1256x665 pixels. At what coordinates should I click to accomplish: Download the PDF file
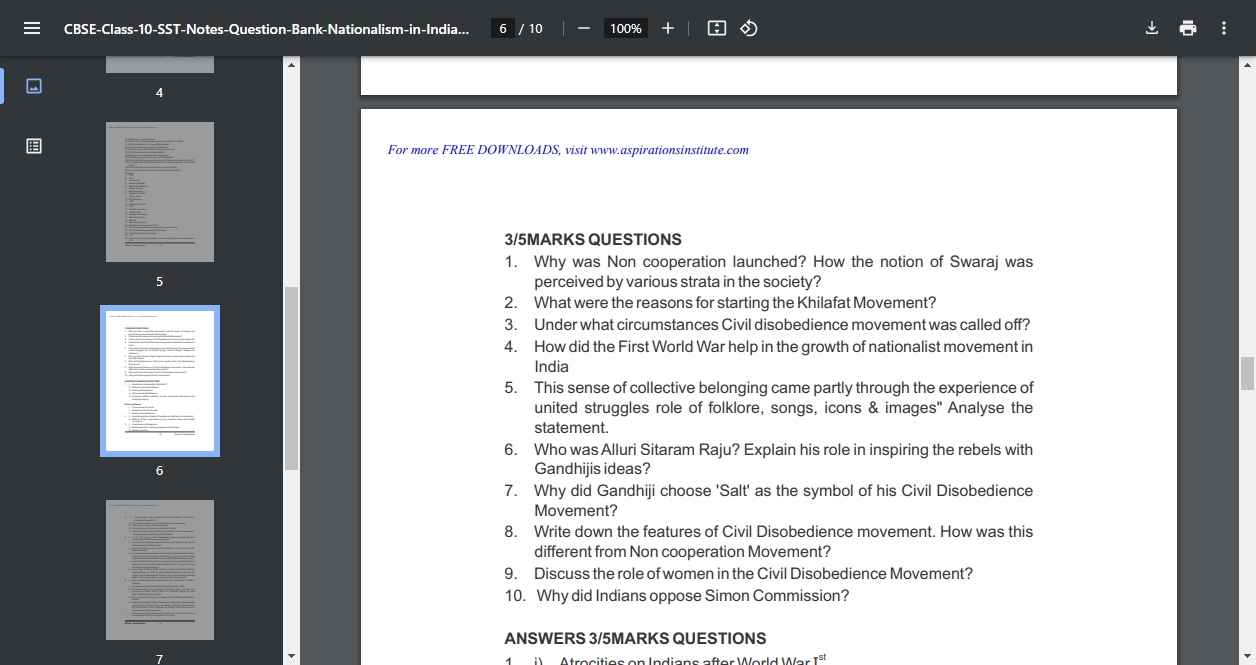[1152, 28]
